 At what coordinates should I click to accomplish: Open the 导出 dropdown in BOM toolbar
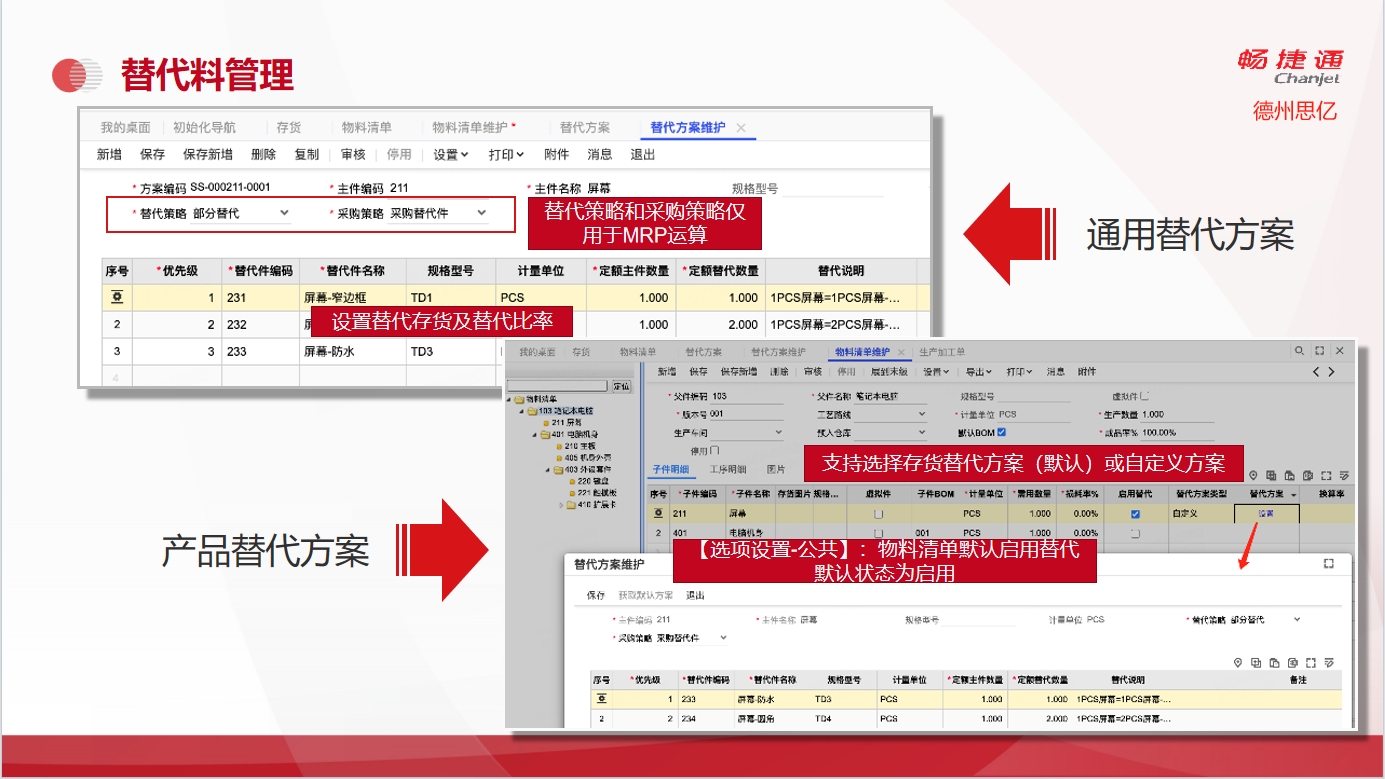979,372
